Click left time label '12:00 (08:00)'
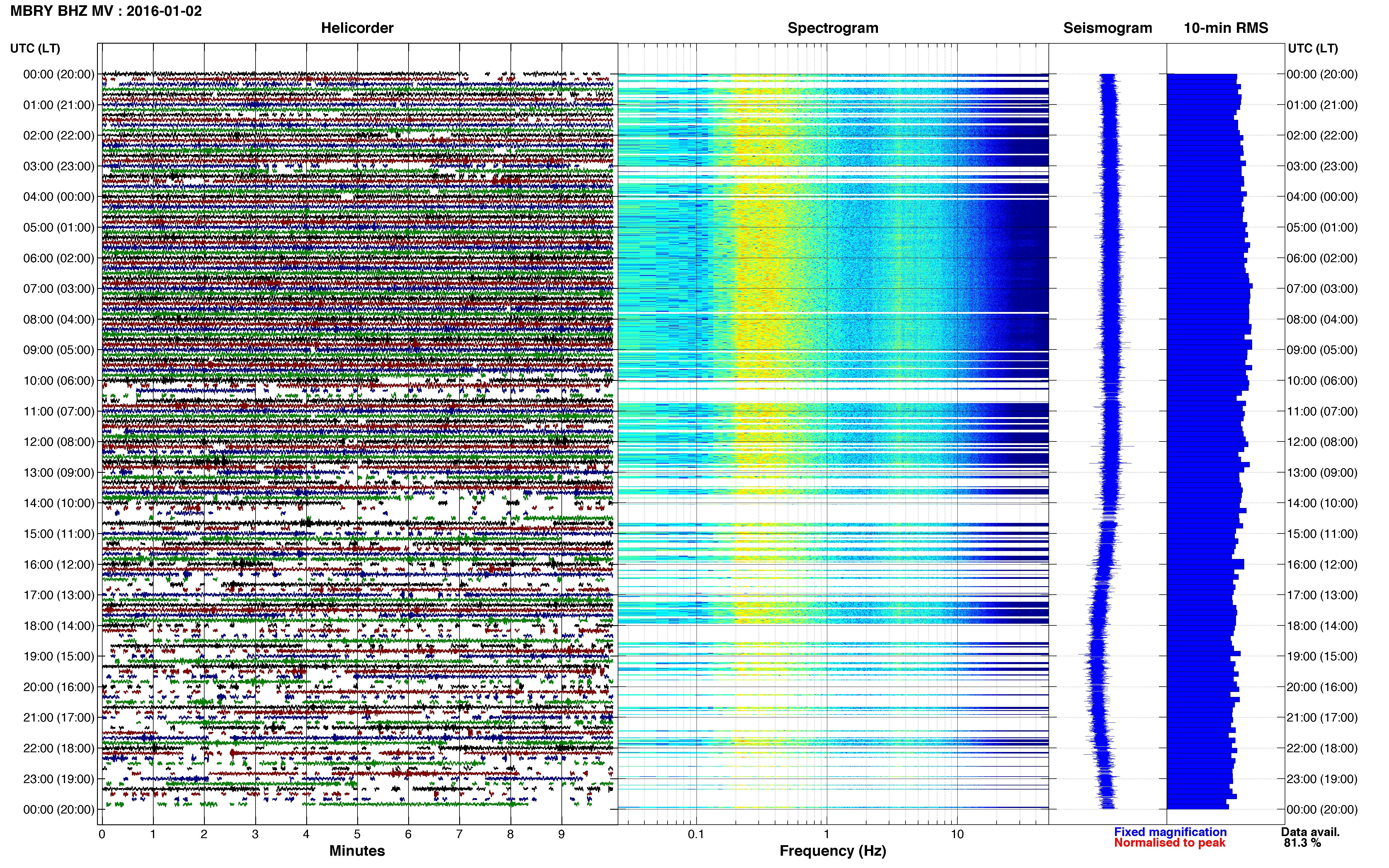The height and width of the screenshot is (868, 1389). coord(59,442)
